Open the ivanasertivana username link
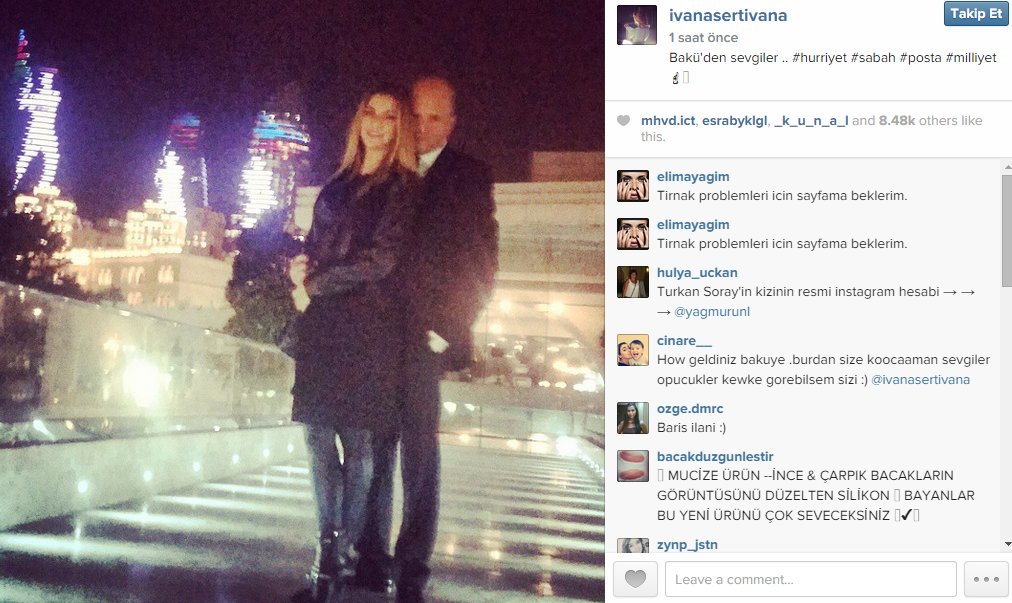This screenshot has width=1012, height=603. (x=727, y=15)
